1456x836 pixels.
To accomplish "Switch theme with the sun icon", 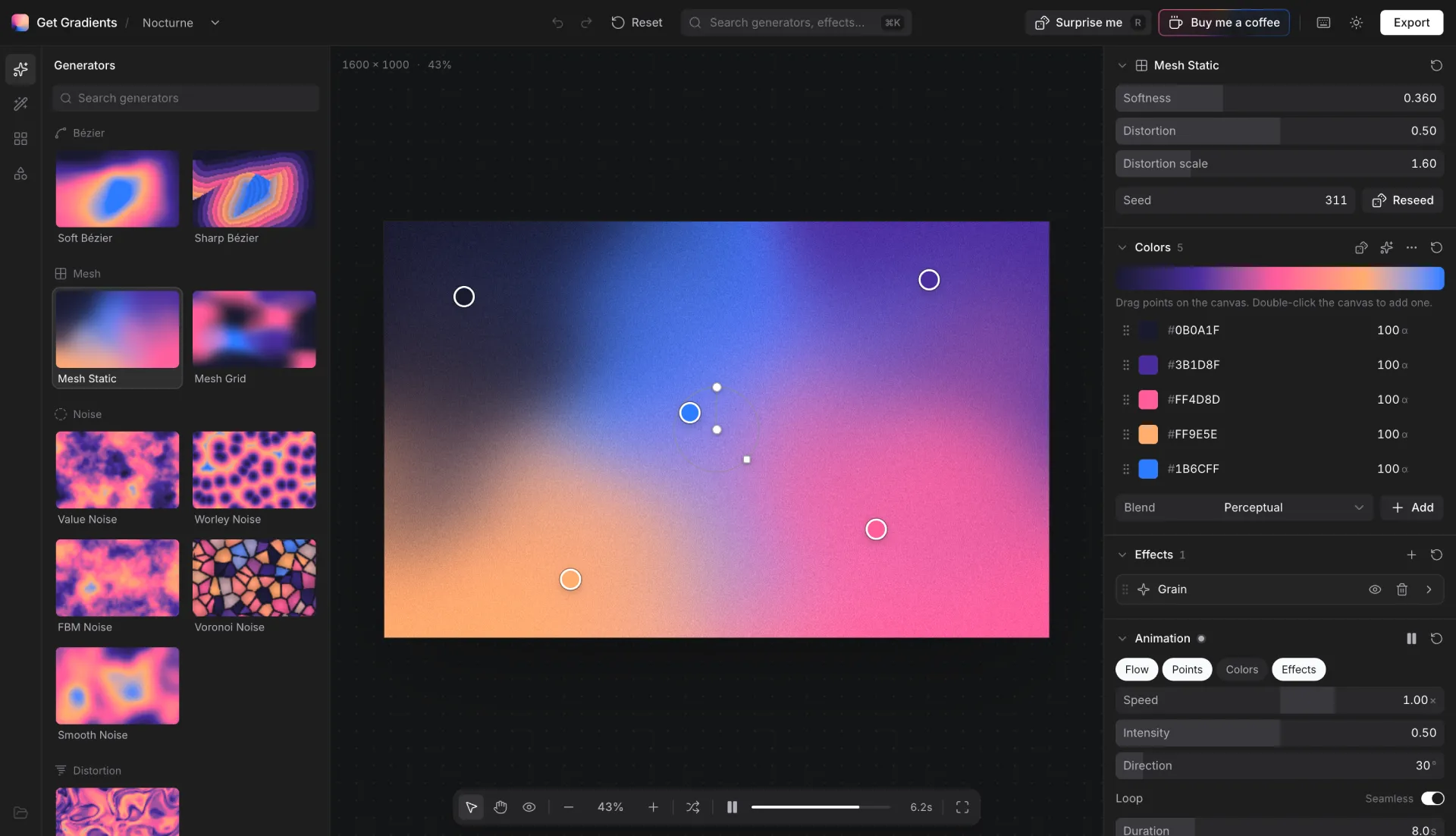I will [x=1357, y=23].
